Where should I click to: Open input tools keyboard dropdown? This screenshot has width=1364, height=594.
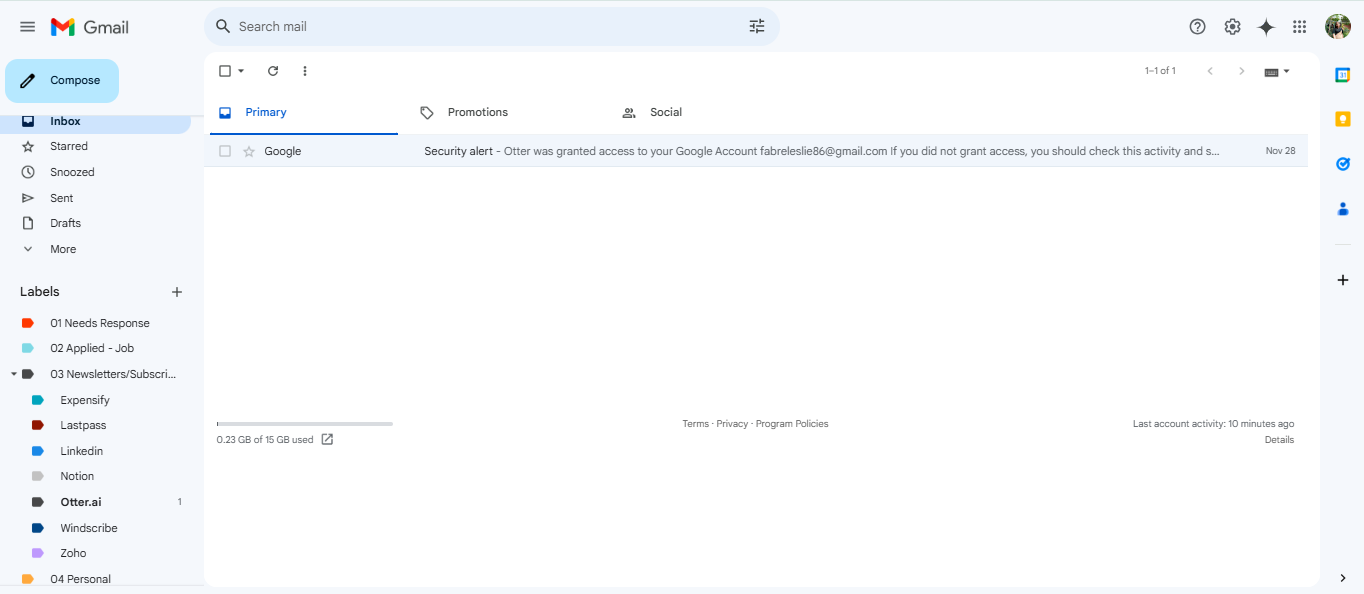1277,71
